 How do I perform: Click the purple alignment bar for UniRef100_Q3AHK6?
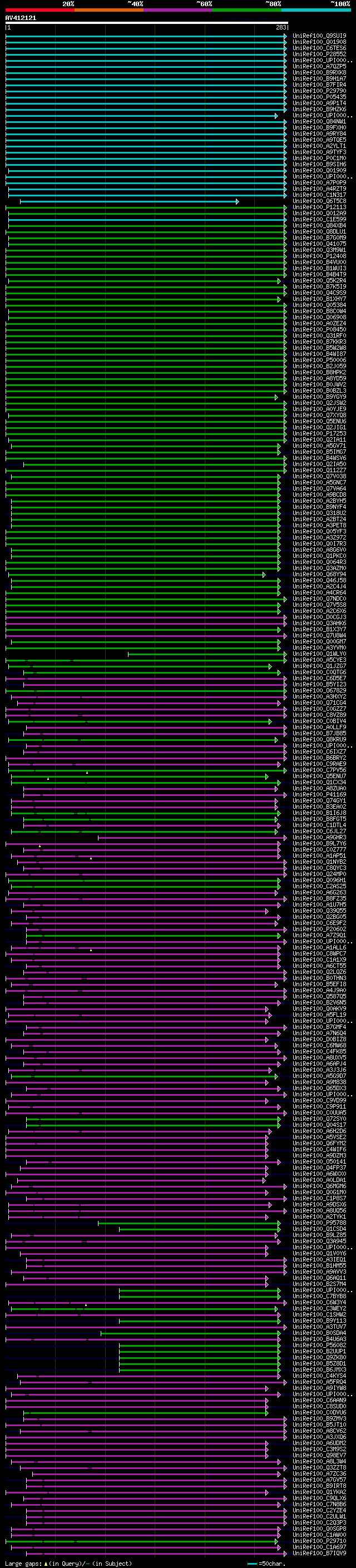145,624
